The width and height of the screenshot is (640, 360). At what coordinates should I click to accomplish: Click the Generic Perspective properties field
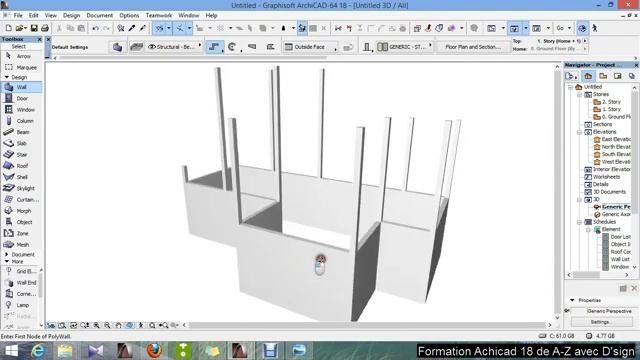(x=609, y=311)
